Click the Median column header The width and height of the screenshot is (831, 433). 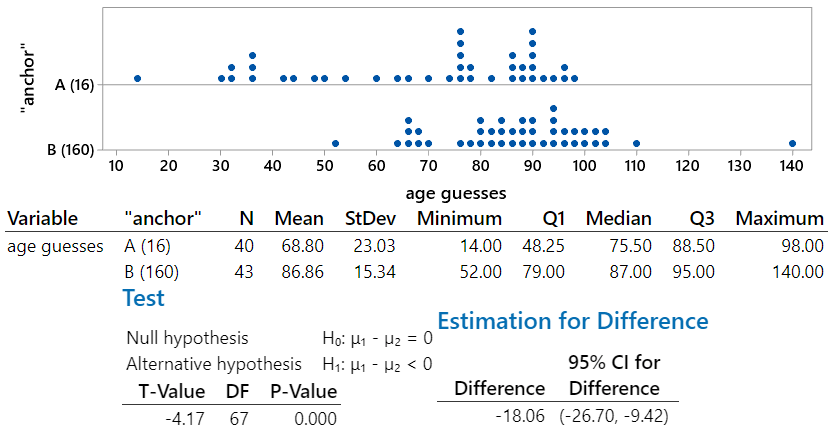pos(619,218)
